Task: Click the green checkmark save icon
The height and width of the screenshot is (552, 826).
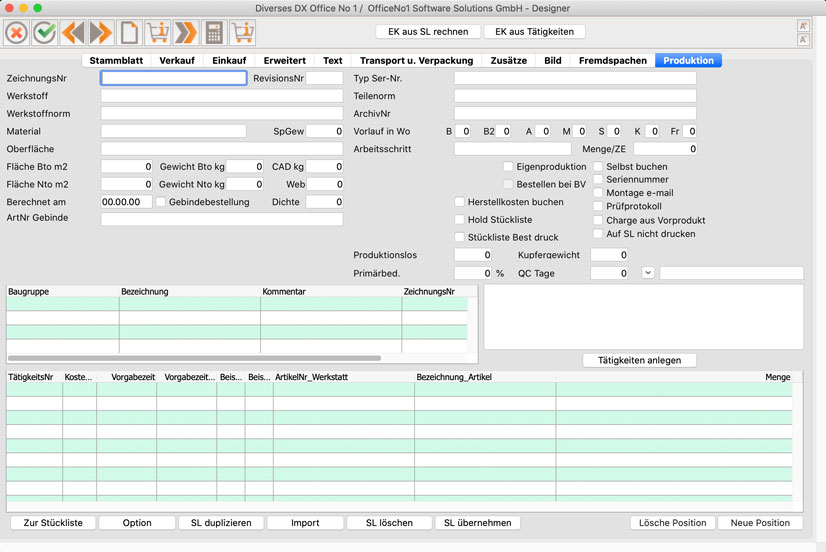Action: [x=45, y=33]
